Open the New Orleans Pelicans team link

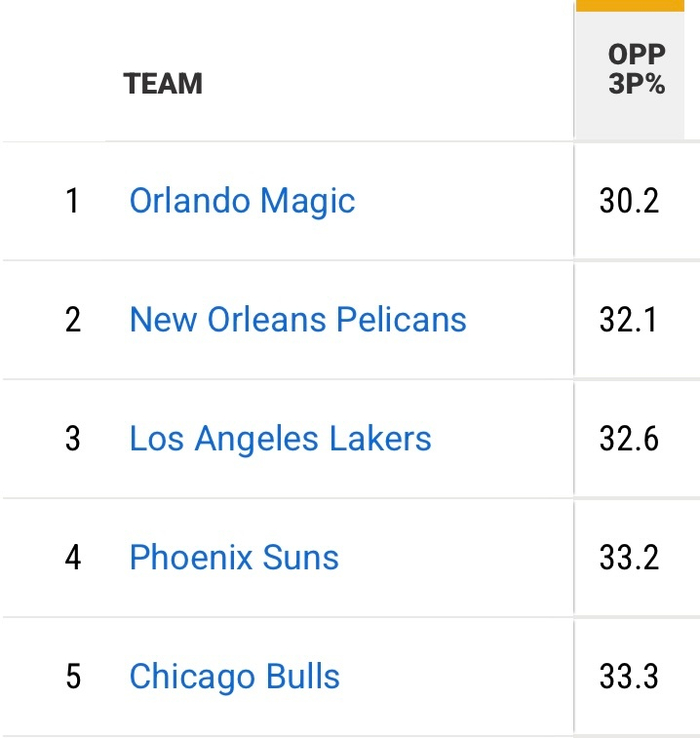tap(298, 320)
